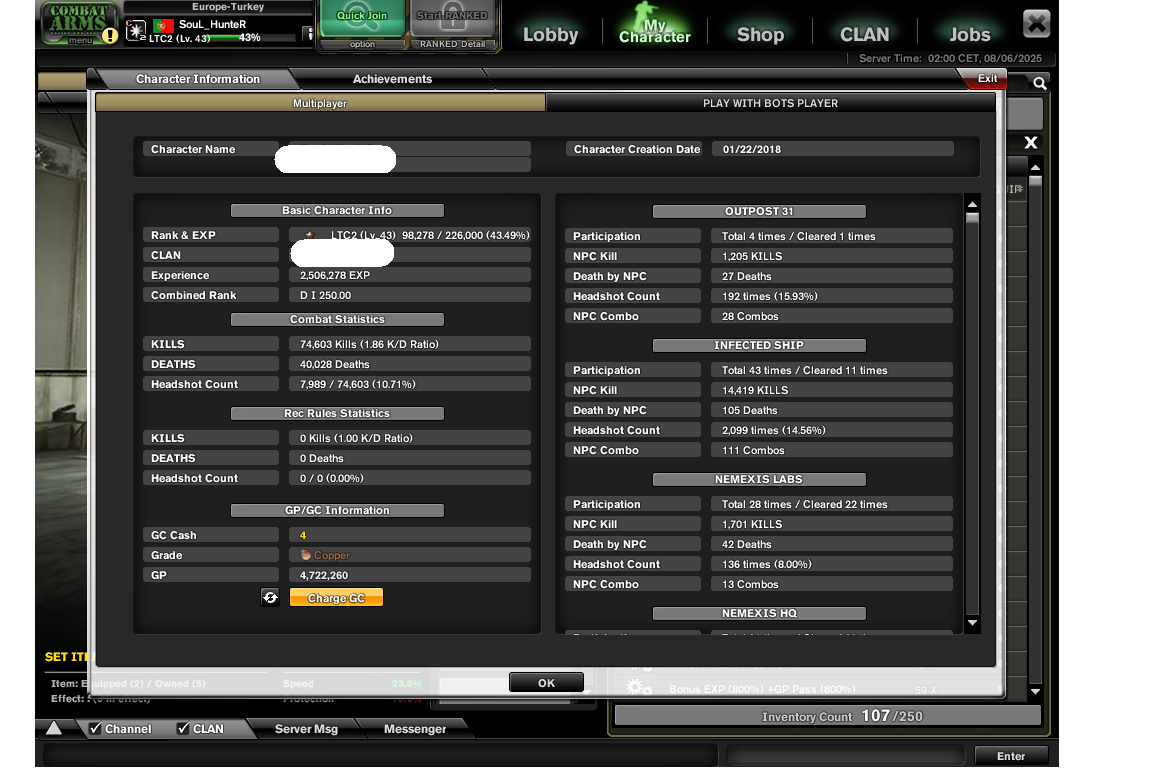Click the rank insignia in Rank & EXP row
The image size is (1152, 768).
click(x=310, y=235)
